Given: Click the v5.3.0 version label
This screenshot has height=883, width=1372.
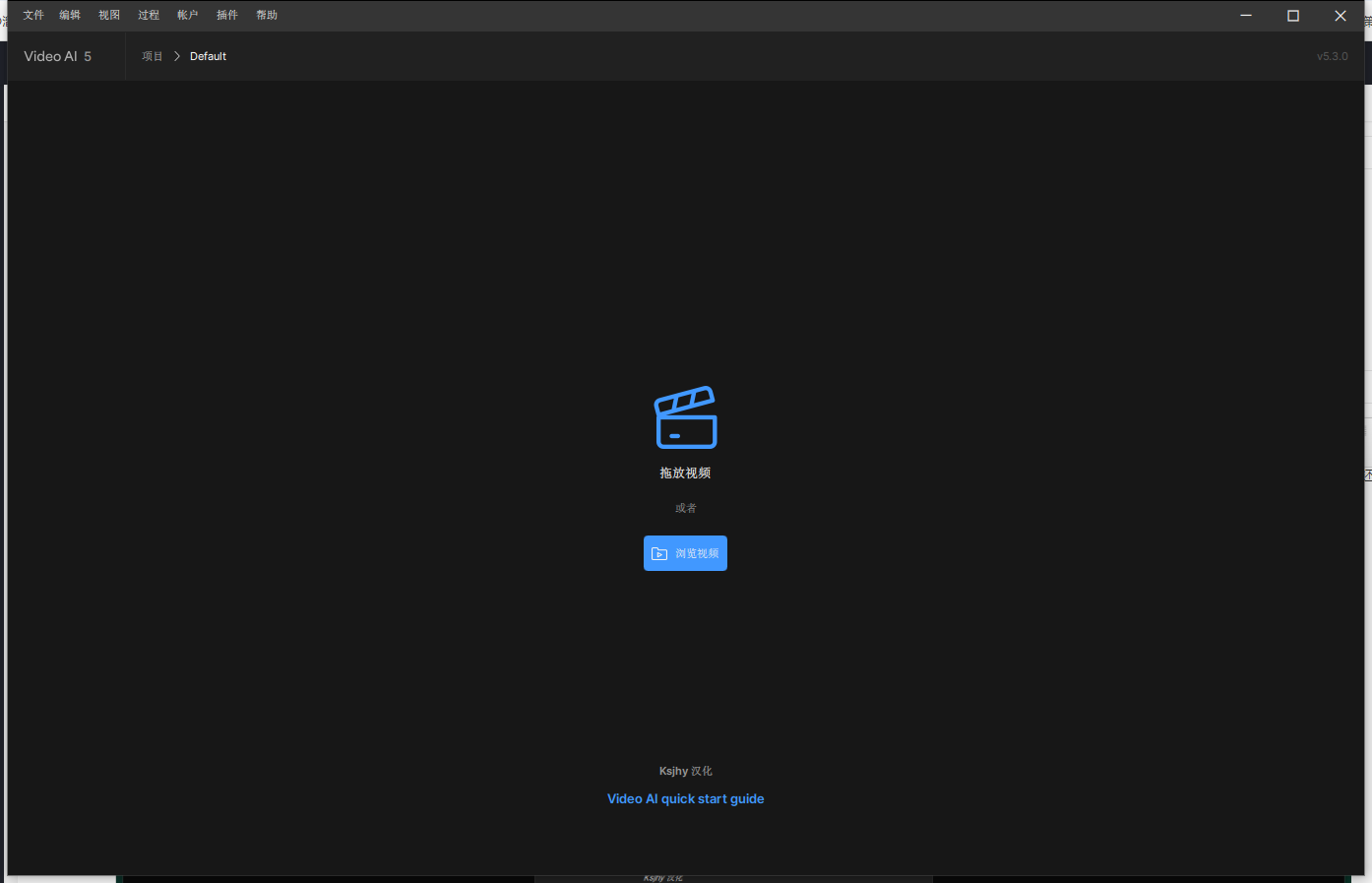Looking at the screenshot, I should point(1333,56).
